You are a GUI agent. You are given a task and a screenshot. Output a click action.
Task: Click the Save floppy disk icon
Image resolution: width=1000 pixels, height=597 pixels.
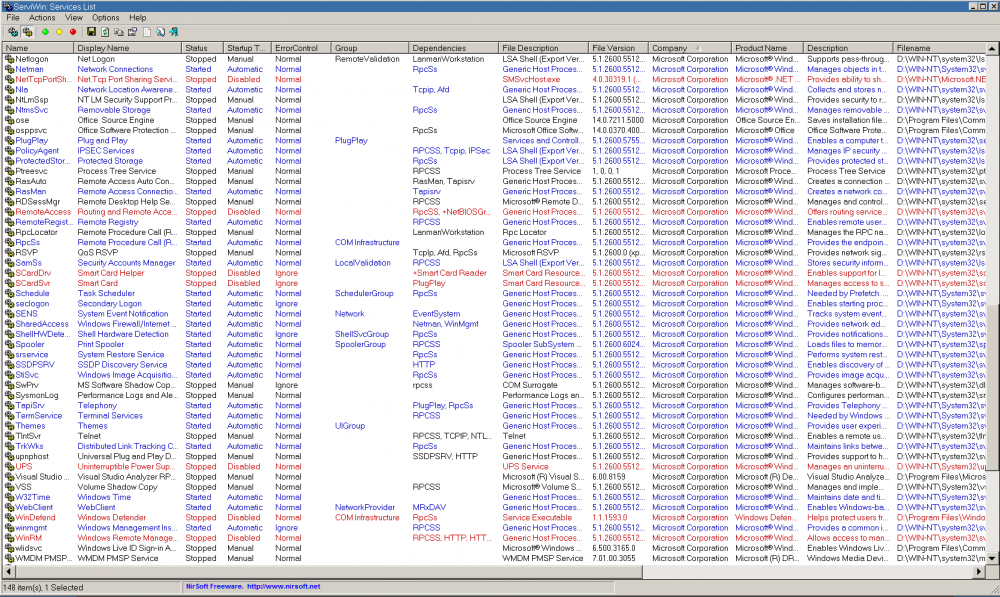tap(91, 32)
